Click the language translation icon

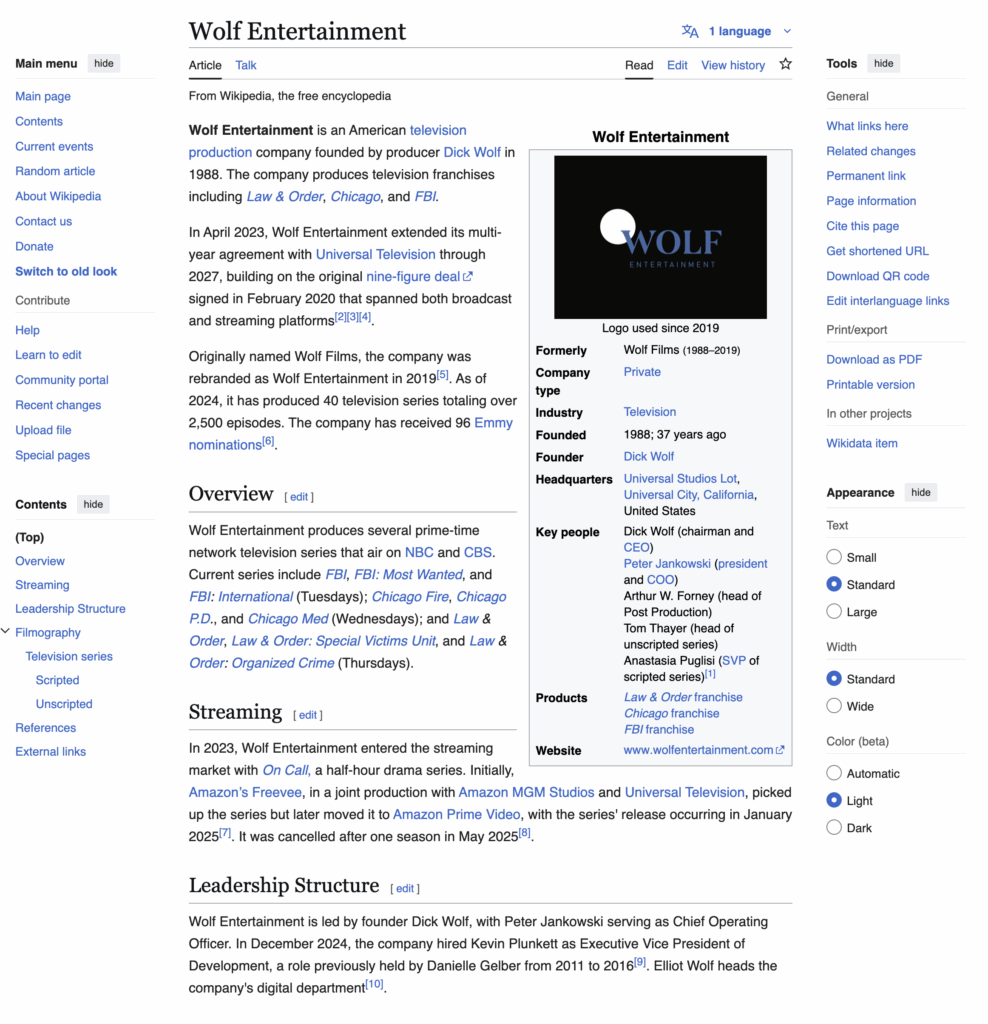pos(690,31)
